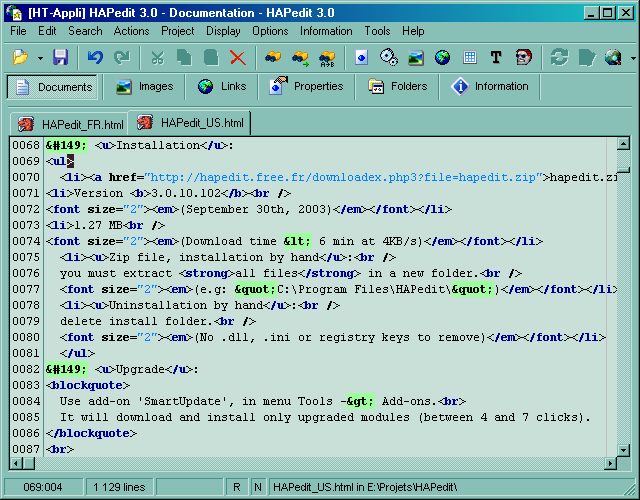
Task: Click 'Installation' text on line 0068
Action: point(158,145)
